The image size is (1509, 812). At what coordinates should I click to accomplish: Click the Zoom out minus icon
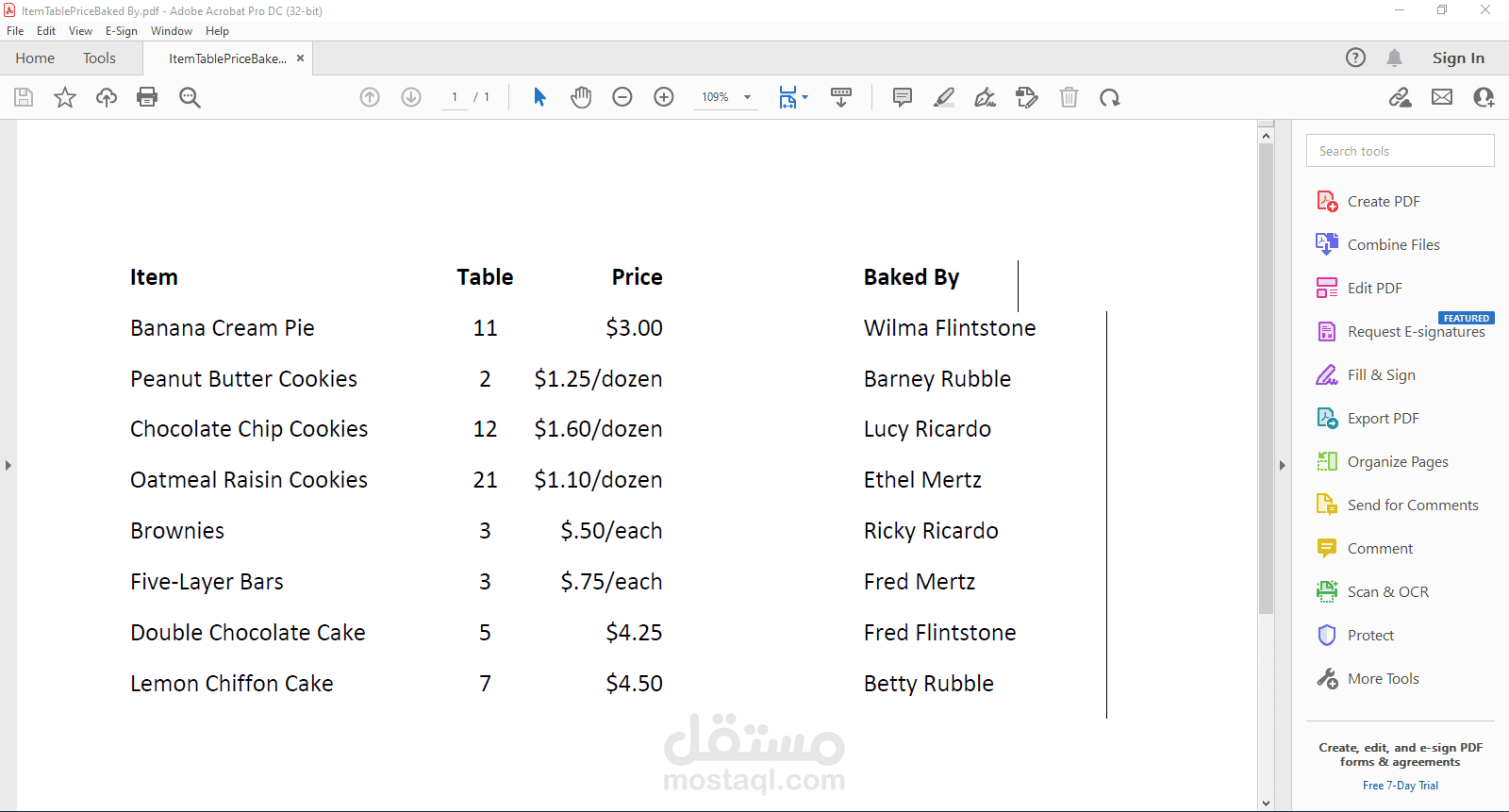tap(622, 97)
